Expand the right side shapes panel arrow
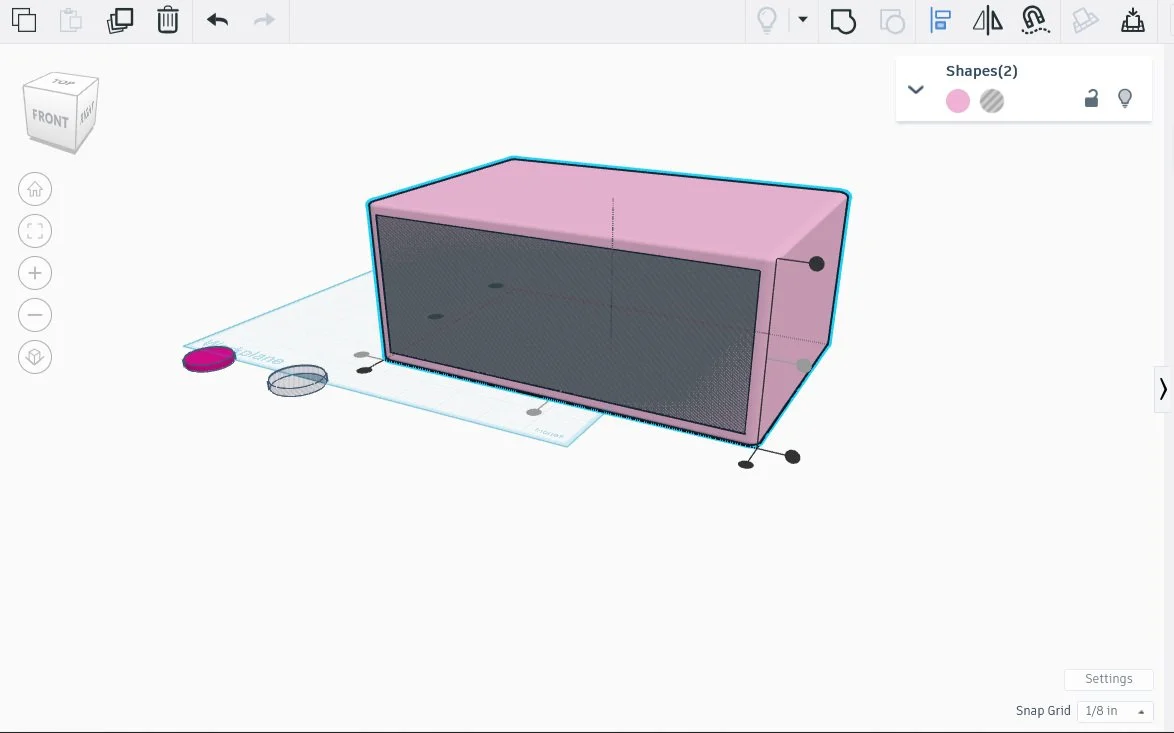Image resolution: width=1174 pixels, height=733 pixels. coord(1163,389)
